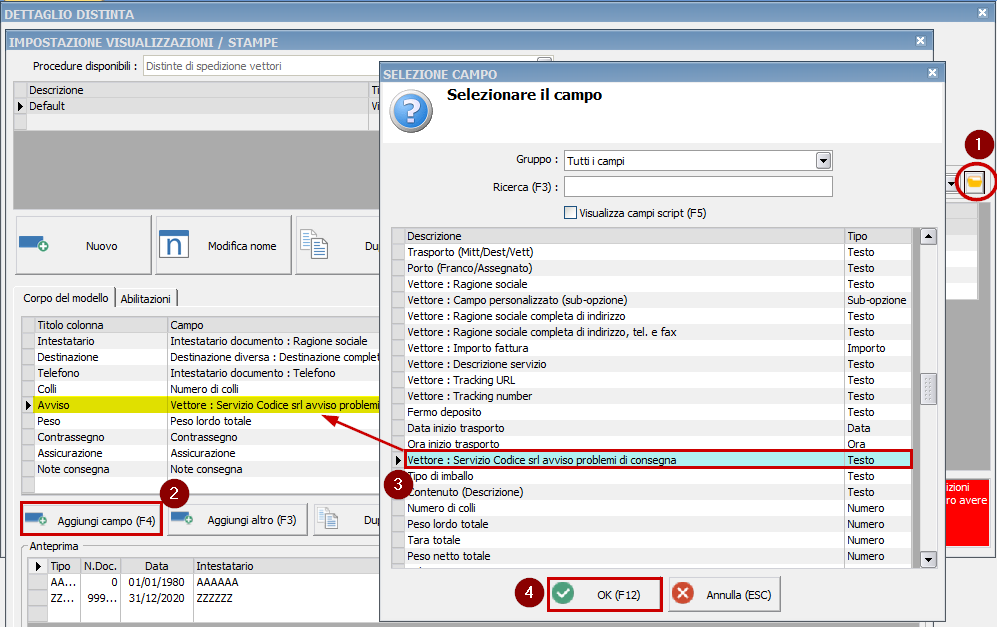This screenshot has width=997, height=627.
Task: Select 'Porto (Franco/Assegnato)' row
Action: coord(657,268)
